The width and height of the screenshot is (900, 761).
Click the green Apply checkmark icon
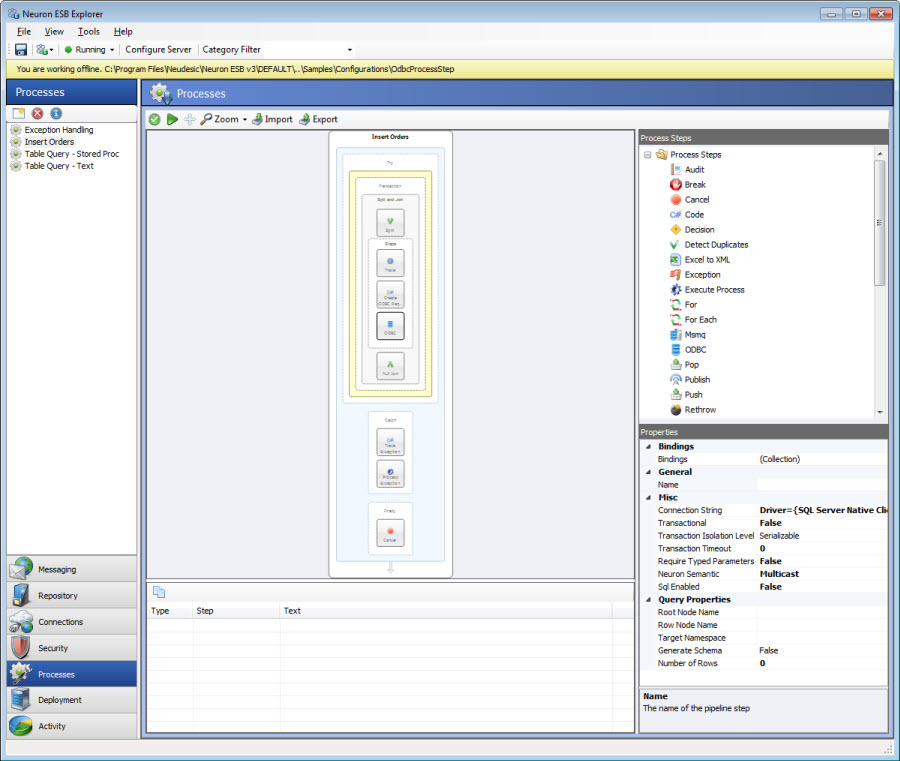click(x=154, y=119)
